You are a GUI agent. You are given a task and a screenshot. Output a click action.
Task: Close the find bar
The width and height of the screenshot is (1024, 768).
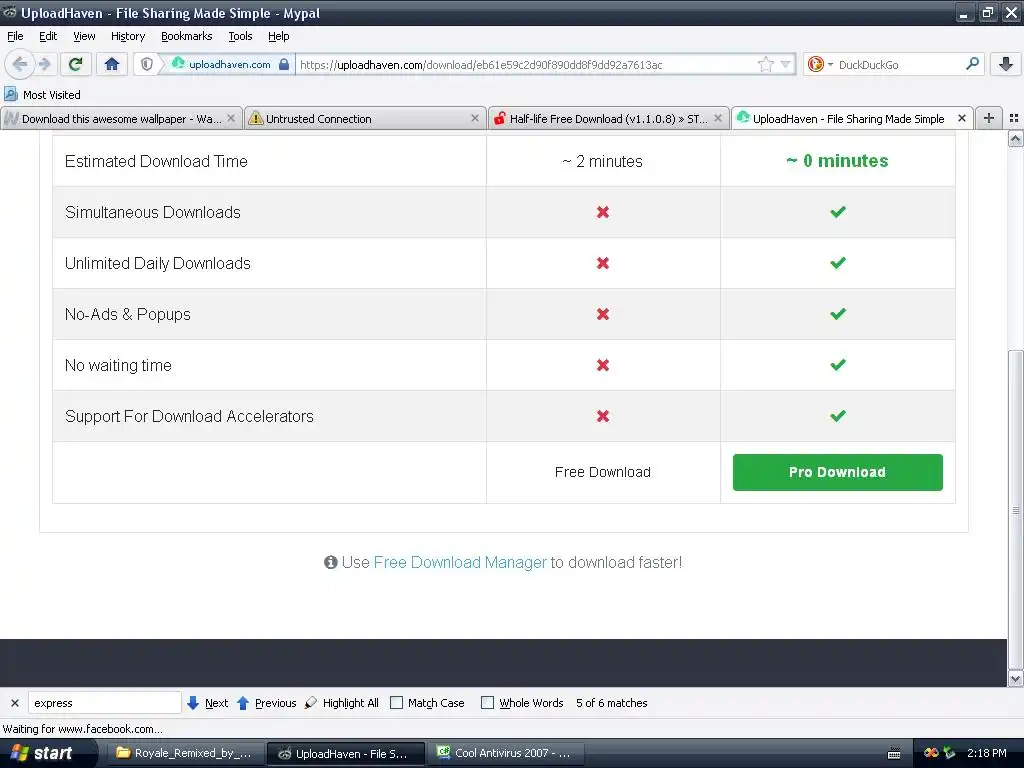(x=15, y=703)
